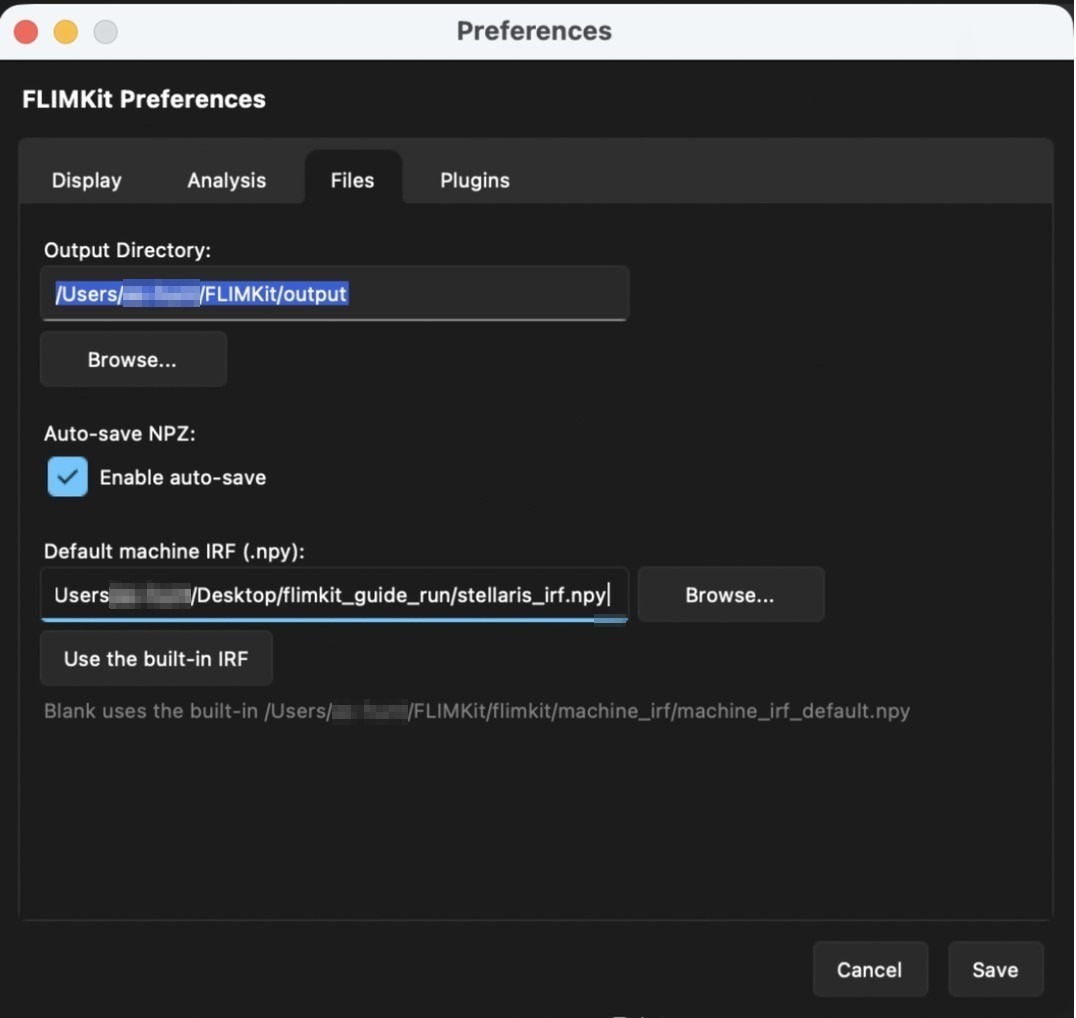Cancel the preferences dialog

point(870,969)
